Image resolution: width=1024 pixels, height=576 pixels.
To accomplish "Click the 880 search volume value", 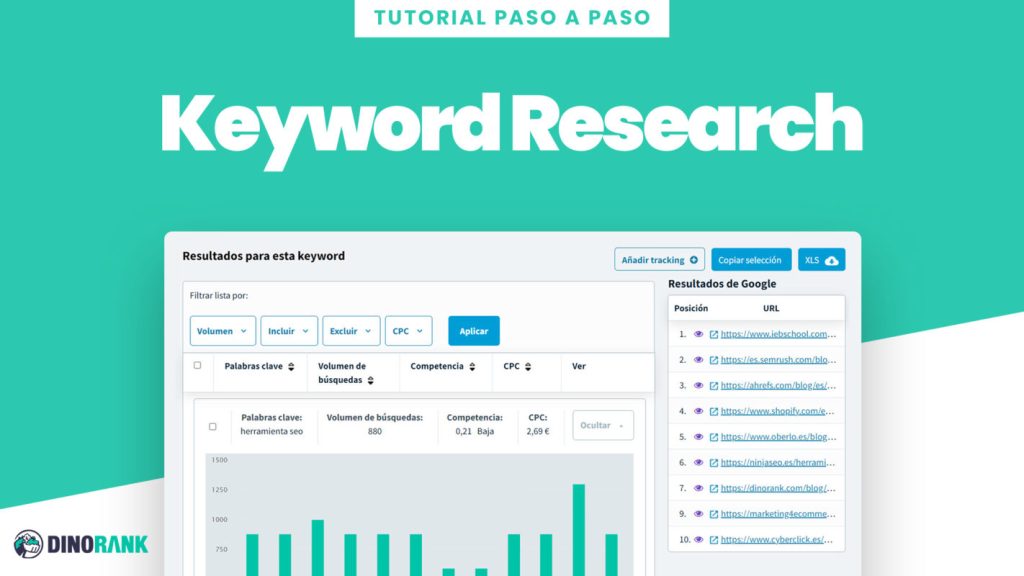I will [374, 432].
